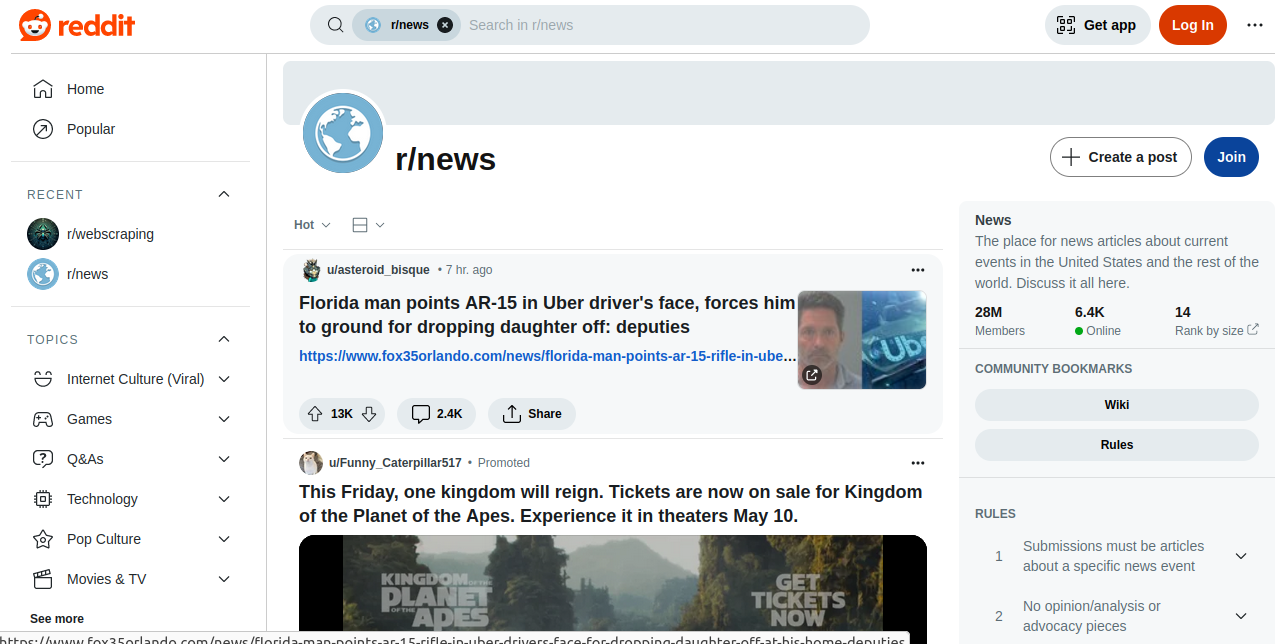This screenshot has height=644, width=1287.
Task: Click the Movies & TV clapperboard icon
Action: tap(43, 579)
